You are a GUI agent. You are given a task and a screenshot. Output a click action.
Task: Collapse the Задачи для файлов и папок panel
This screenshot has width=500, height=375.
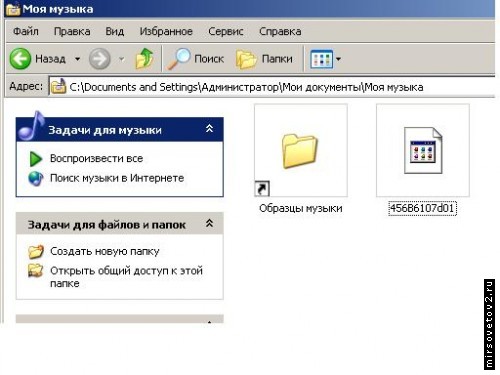click(209, 223)
